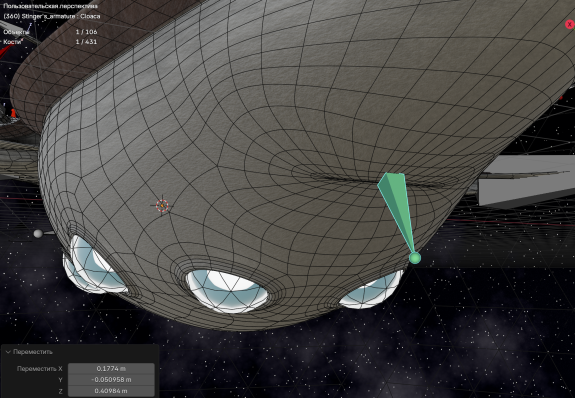
Task: Click the Y translation value field
Action: coord(111,380)
